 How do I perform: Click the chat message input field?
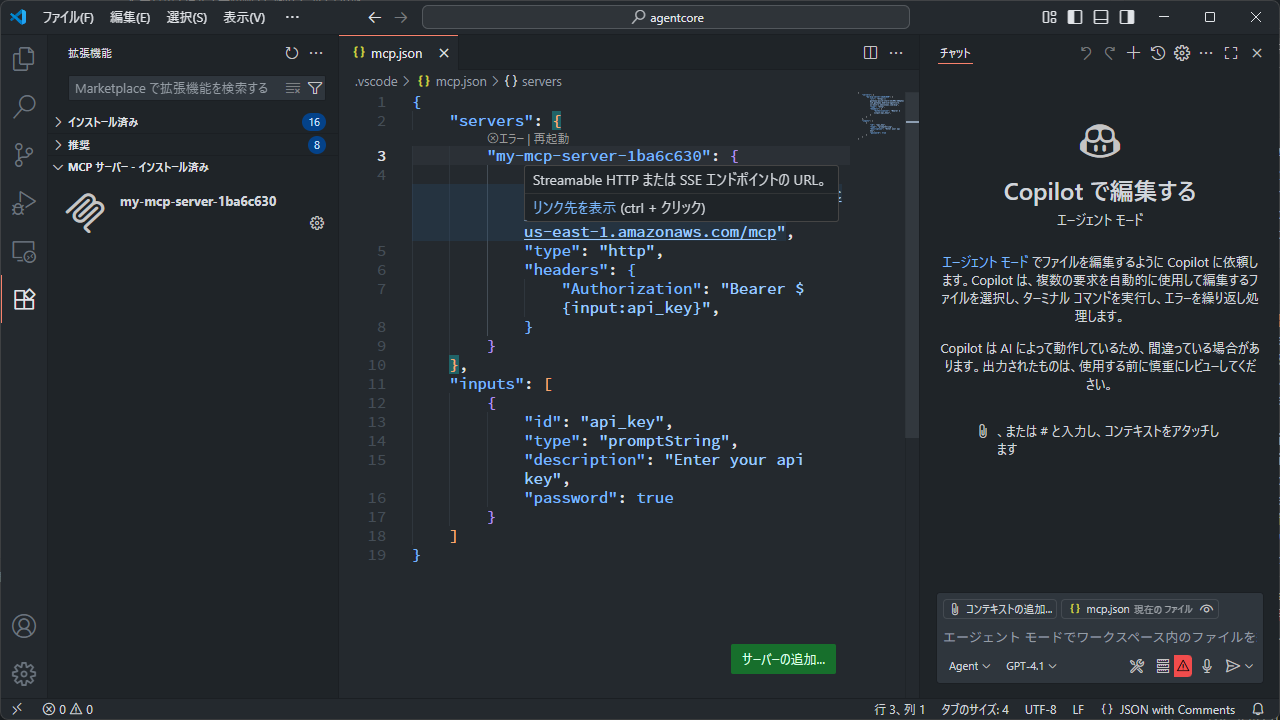[1100, 637]
